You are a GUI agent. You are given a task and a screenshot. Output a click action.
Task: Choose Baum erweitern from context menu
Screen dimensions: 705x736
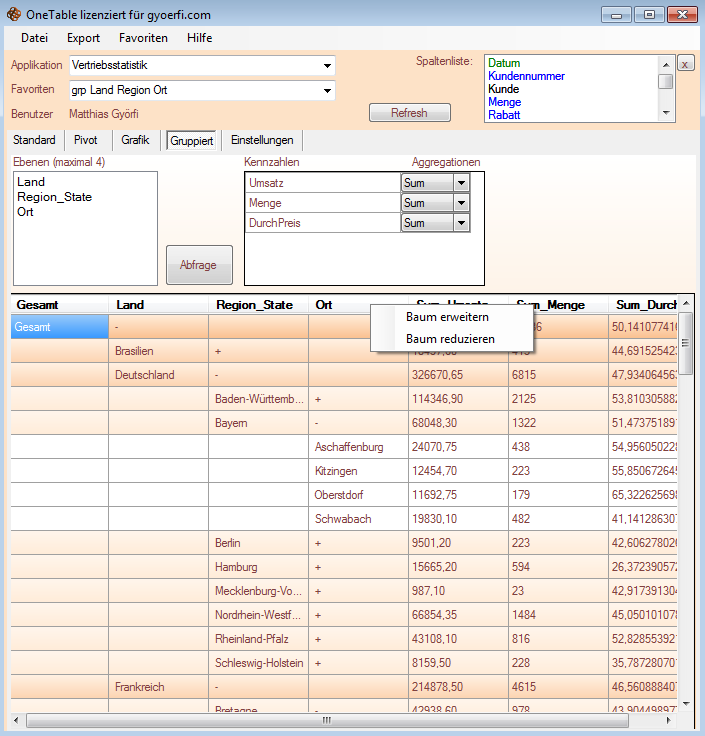pyautogui.click(x=447, y=317)
